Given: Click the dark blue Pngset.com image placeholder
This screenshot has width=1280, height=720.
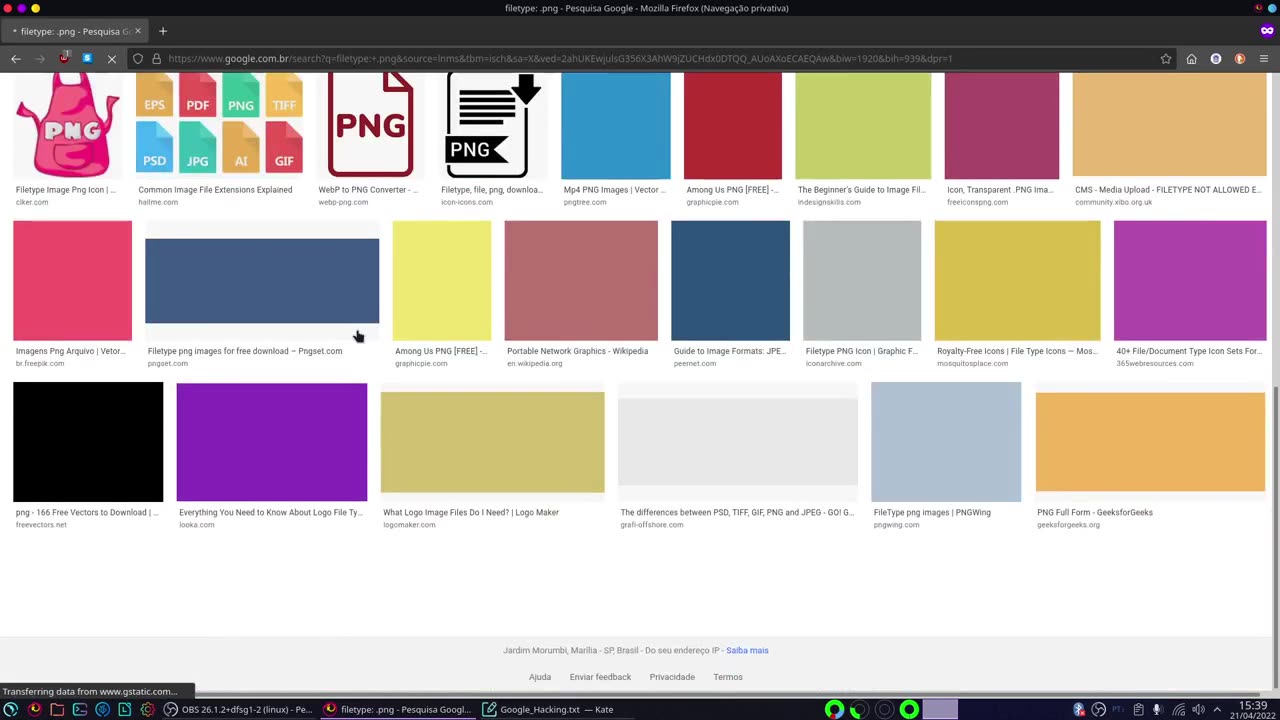Looking at the screenshot, I should point(262,281).
